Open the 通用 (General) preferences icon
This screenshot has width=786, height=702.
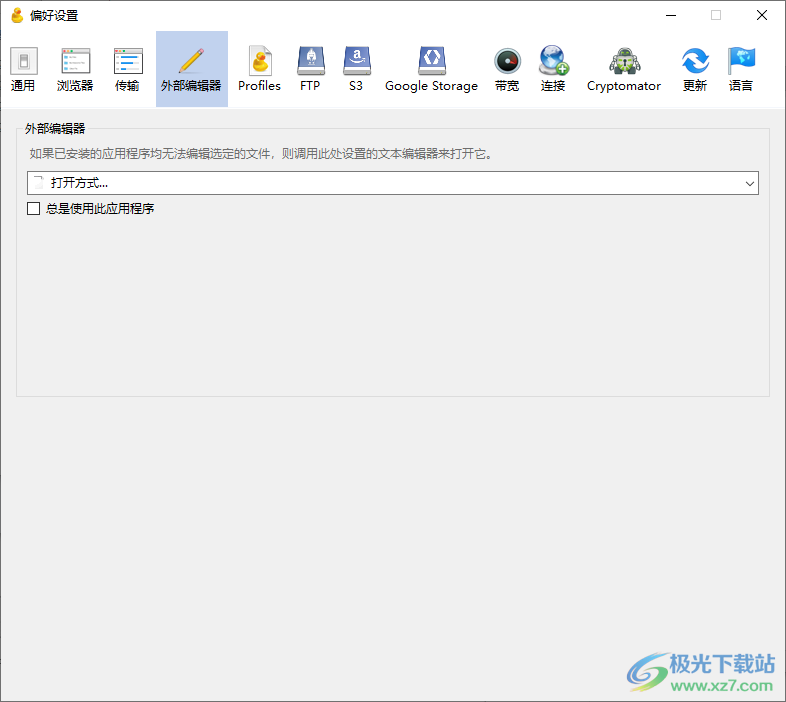pyautogui.click(x=23, y=61)
